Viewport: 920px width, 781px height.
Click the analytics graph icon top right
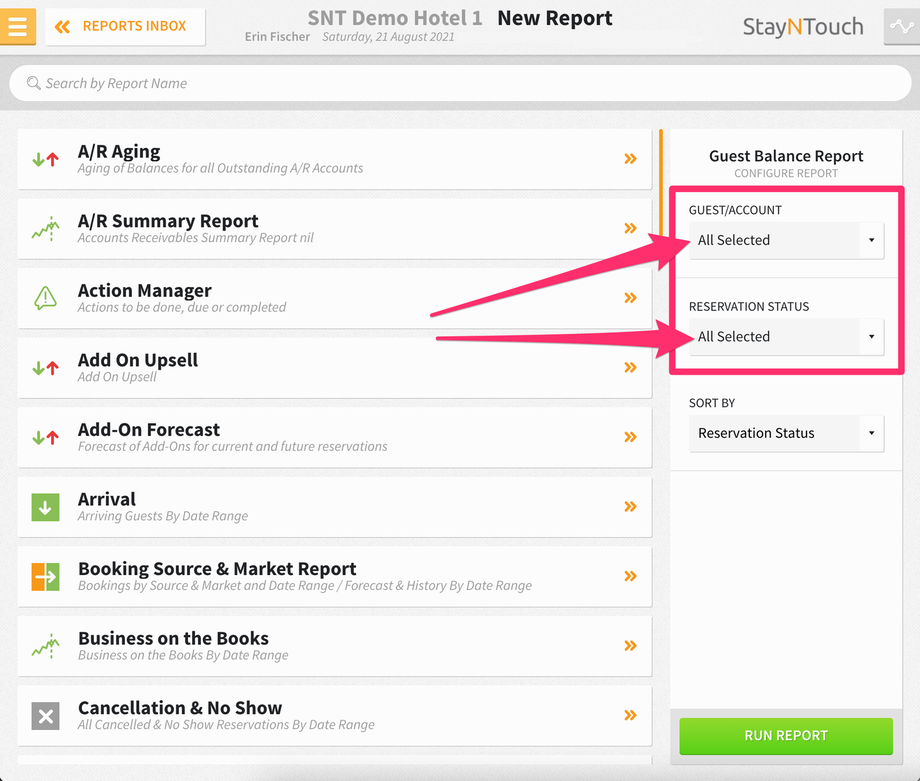tap(901, 26)
